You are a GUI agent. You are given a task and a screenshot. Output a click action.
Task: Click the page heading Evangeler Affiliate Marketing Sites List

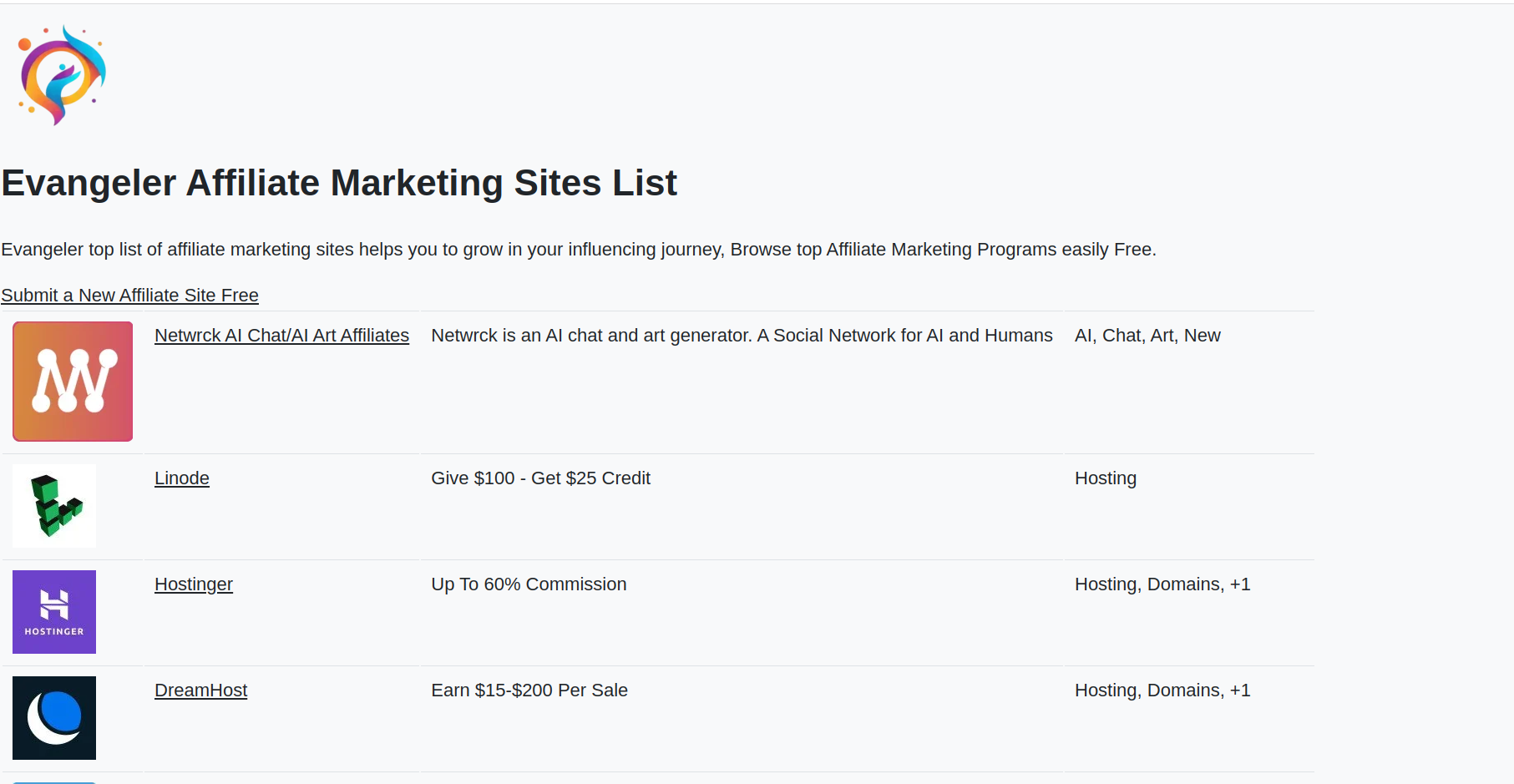click(339, 183)
